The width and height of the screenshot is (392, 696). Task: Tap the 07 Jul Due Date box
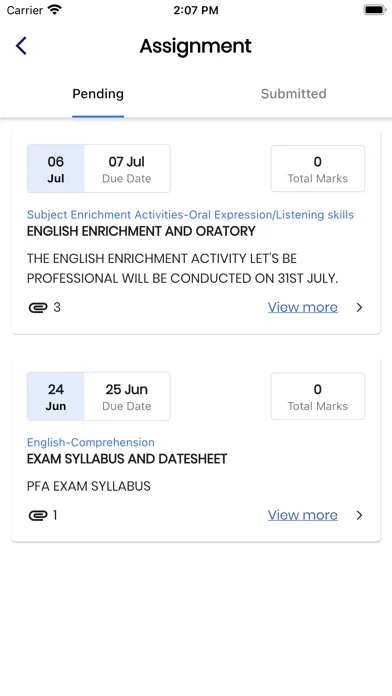click(127, 169)
